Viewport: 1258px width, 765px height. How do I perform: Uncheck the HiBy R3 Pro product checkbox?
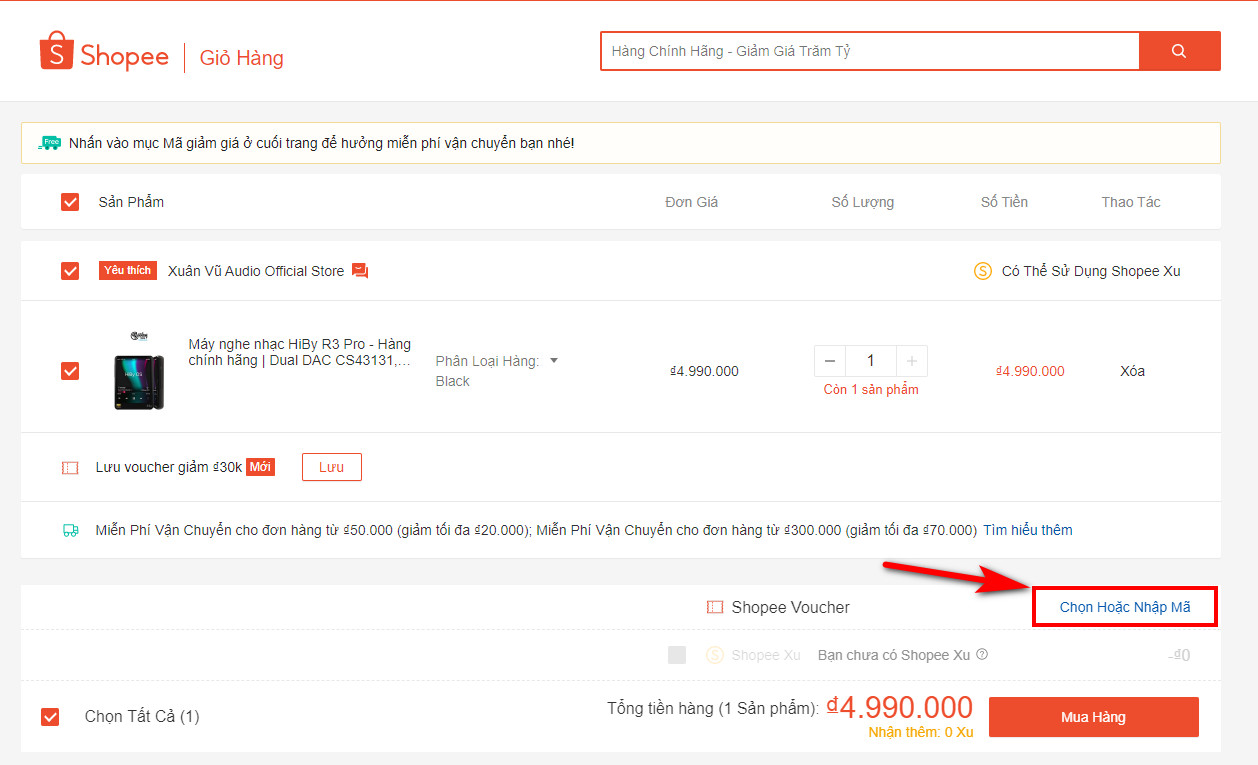click(70, 371)
